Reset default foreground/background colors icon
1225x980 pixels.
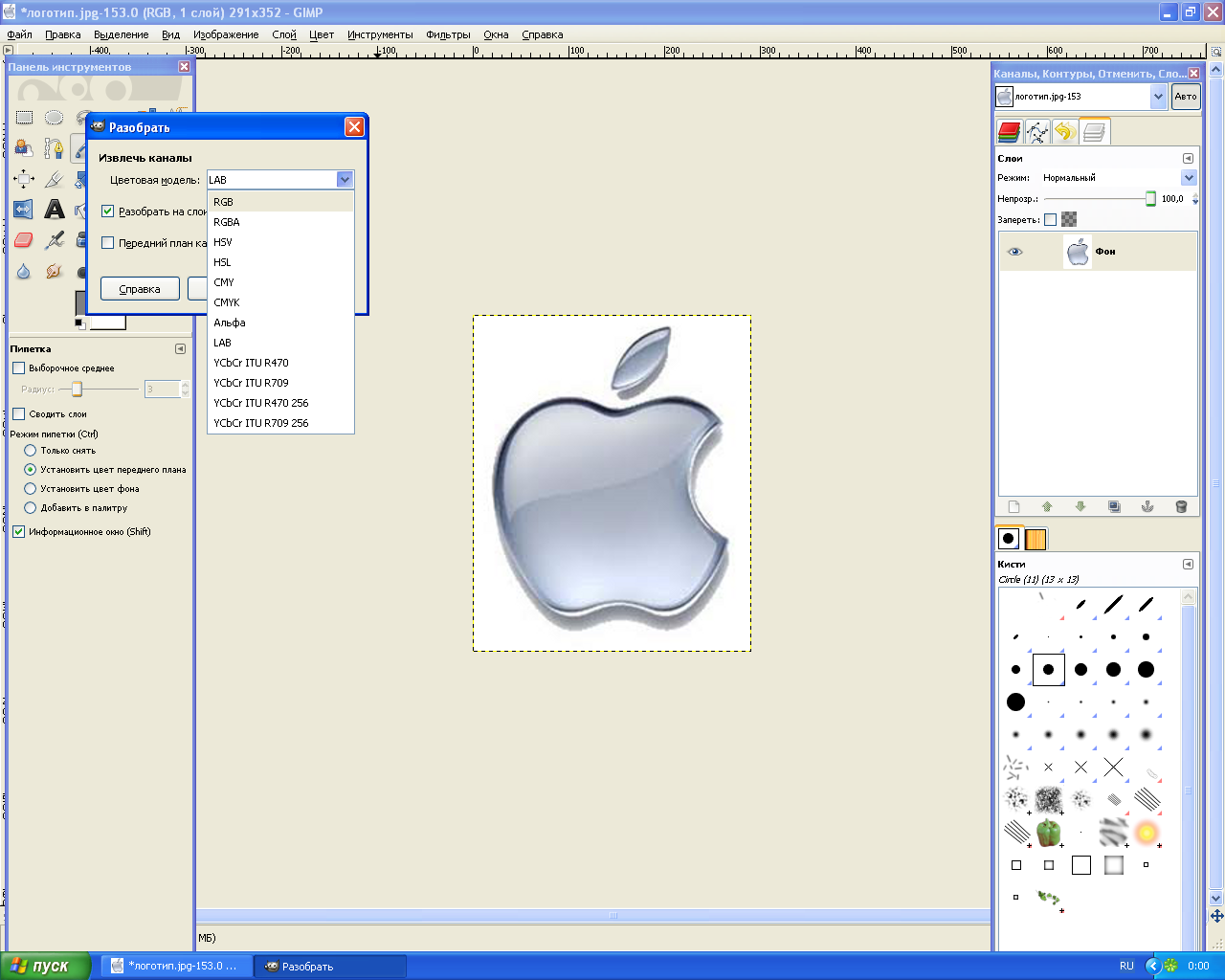point(79,323)
